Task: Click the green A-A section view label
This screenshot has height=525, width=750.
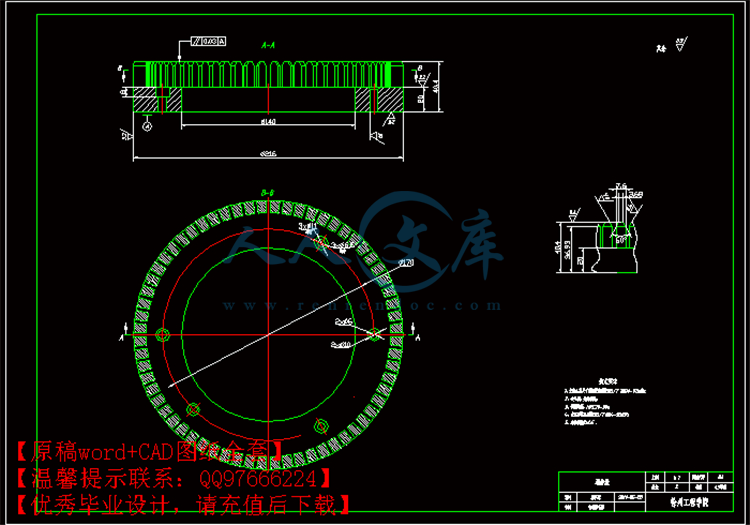Action: tap(268, 45)
